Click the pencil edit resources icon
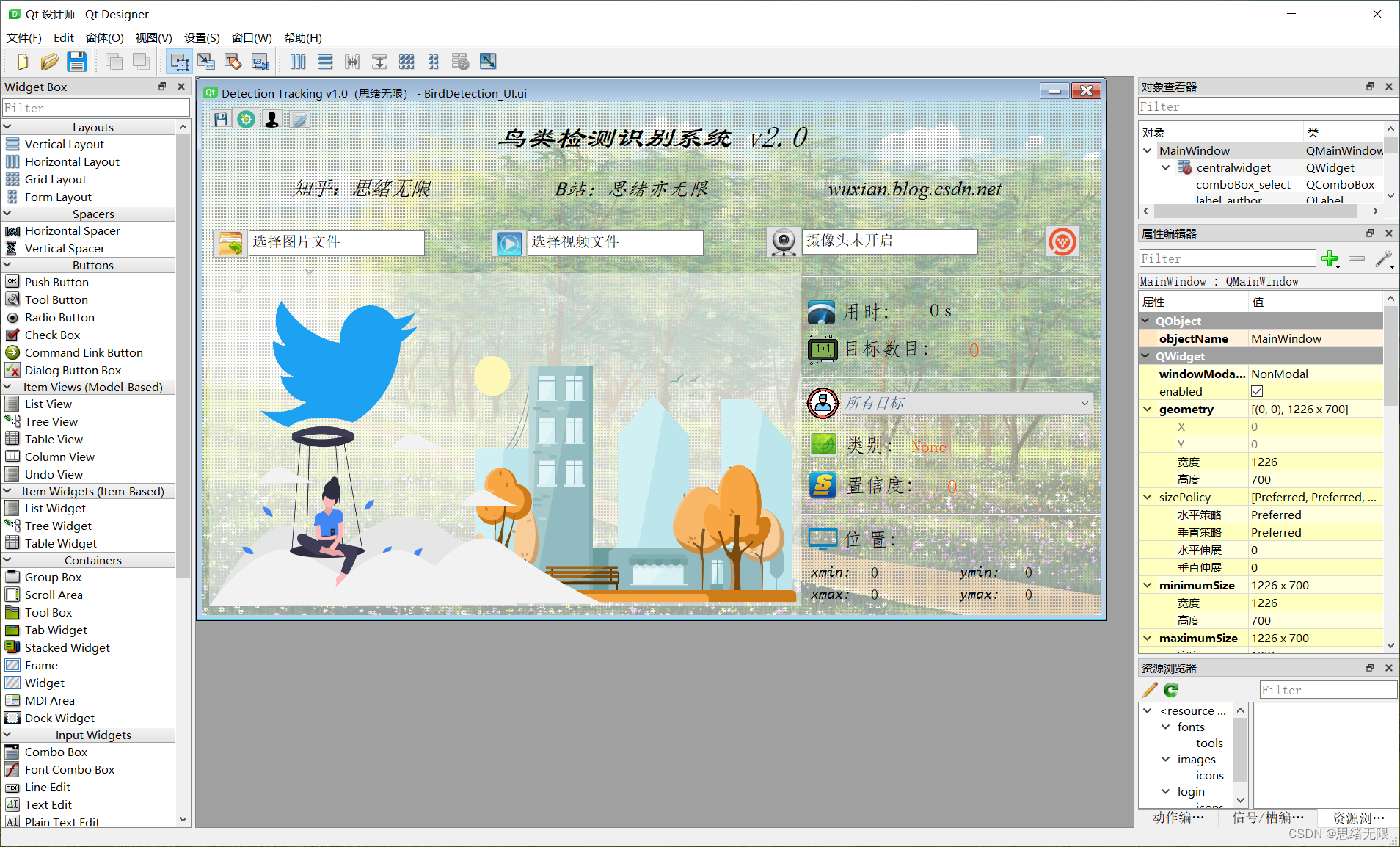Viewport: 1400px width, 847px height. point(1150,690)
